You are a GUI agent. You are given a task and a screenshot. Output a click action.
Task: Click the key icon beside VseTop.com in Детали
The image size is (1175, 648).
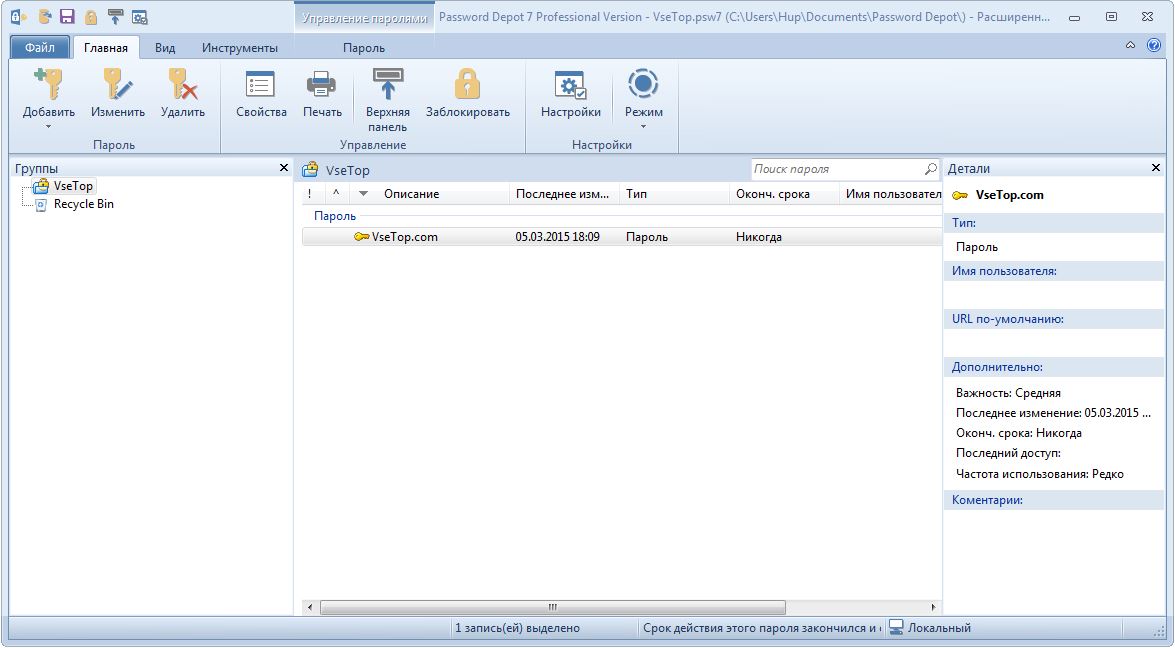960,196
